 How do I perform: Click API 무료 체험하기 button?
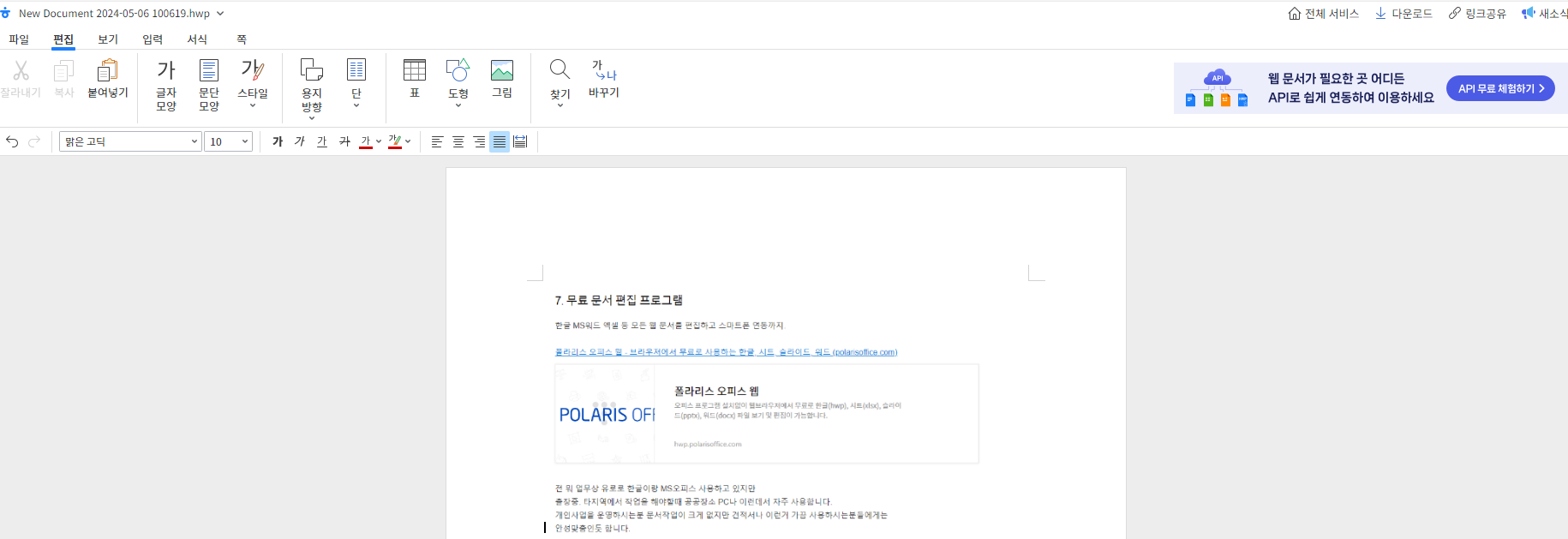tap(1500, 88)
